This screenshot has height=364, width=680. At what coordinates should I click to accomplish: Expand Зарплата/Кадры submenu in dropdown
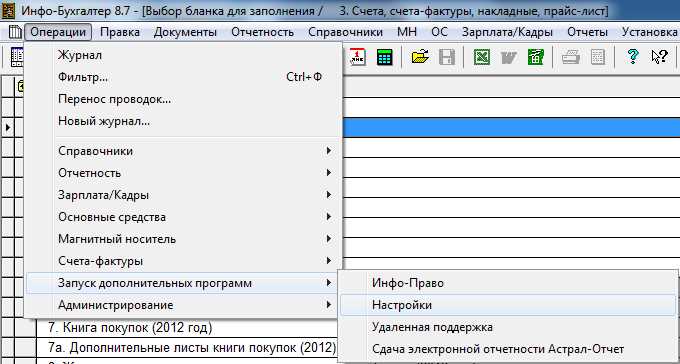click(184, 195)
